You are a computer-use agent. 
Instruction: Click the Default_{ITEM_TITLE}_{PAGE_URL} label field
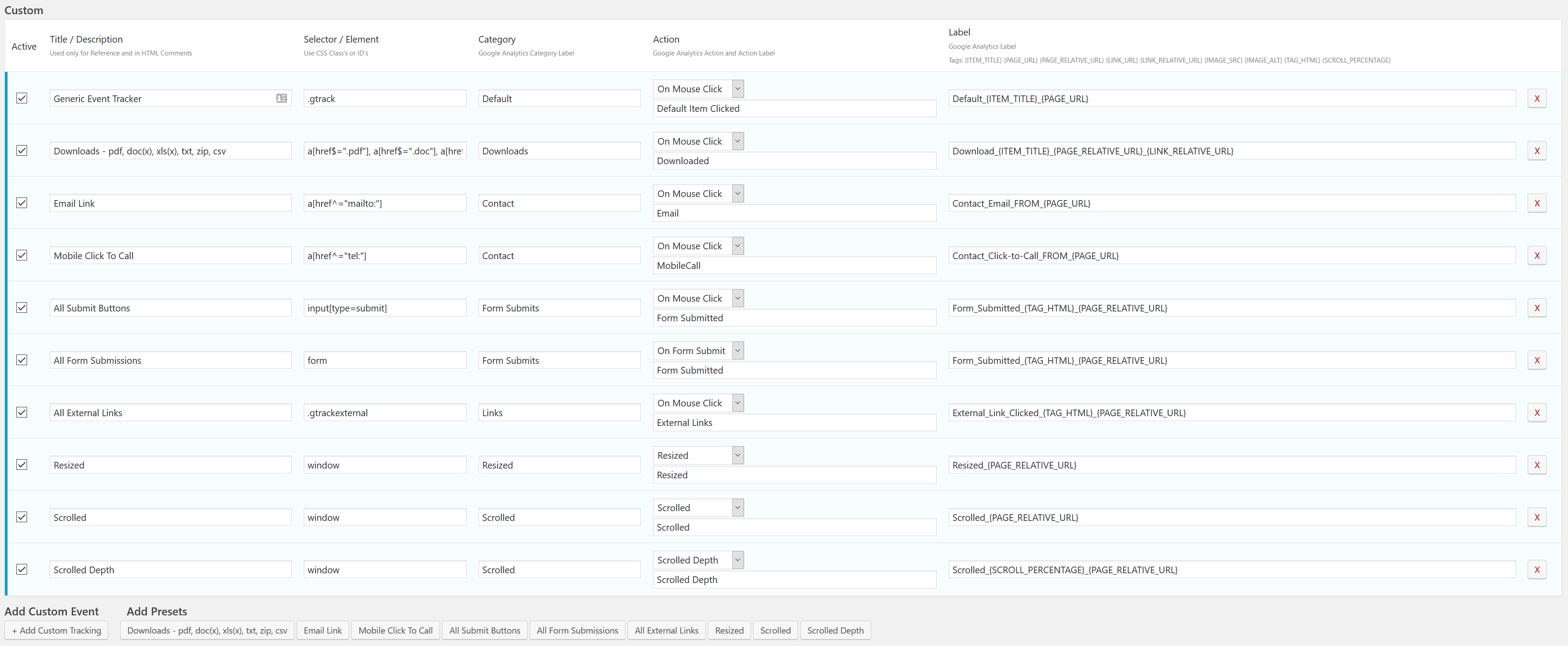[x=1231, y=98]
